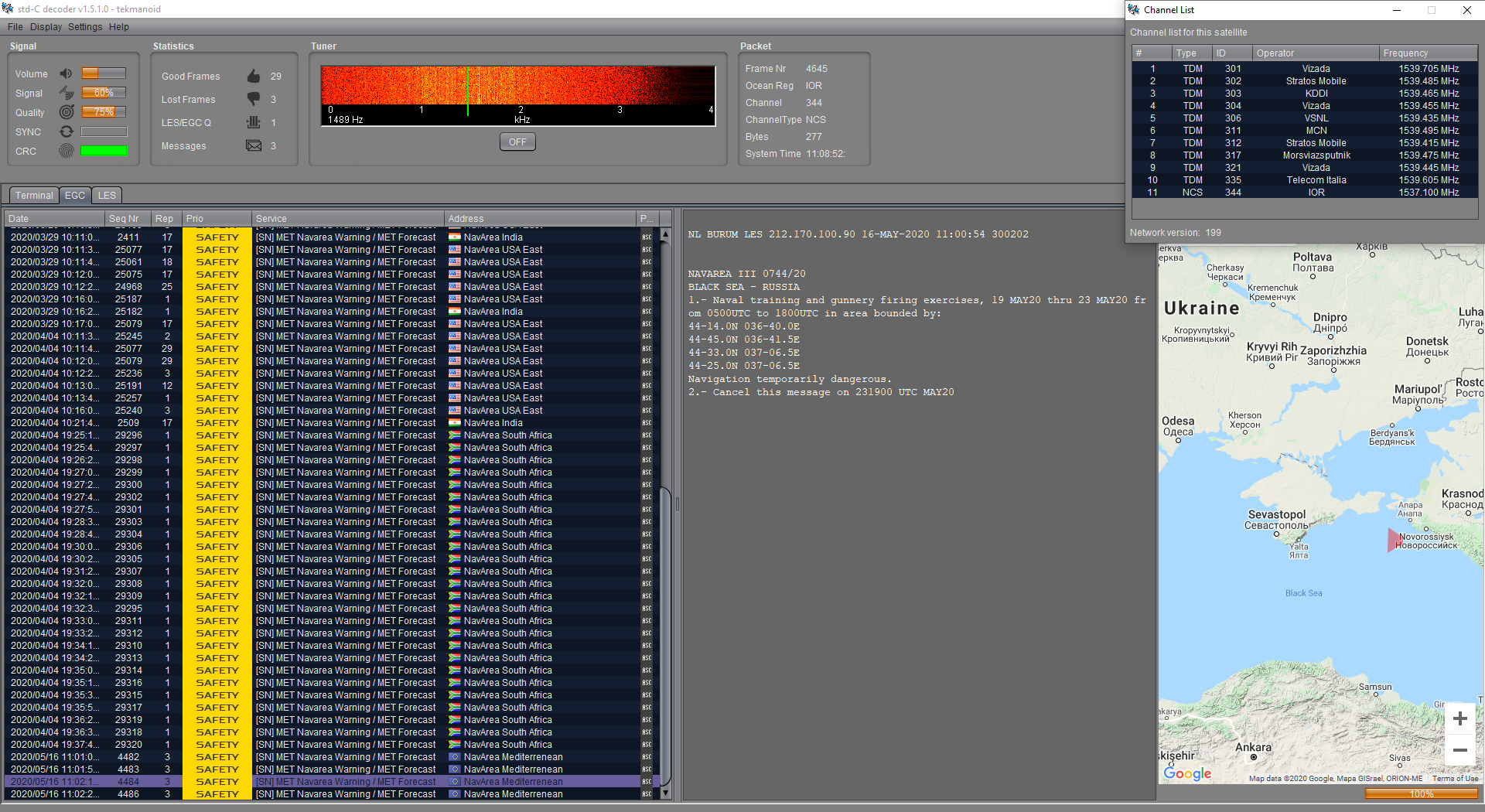Click scroll down arrow of message list
1485x812 pixels.
(x=665, y=793)
